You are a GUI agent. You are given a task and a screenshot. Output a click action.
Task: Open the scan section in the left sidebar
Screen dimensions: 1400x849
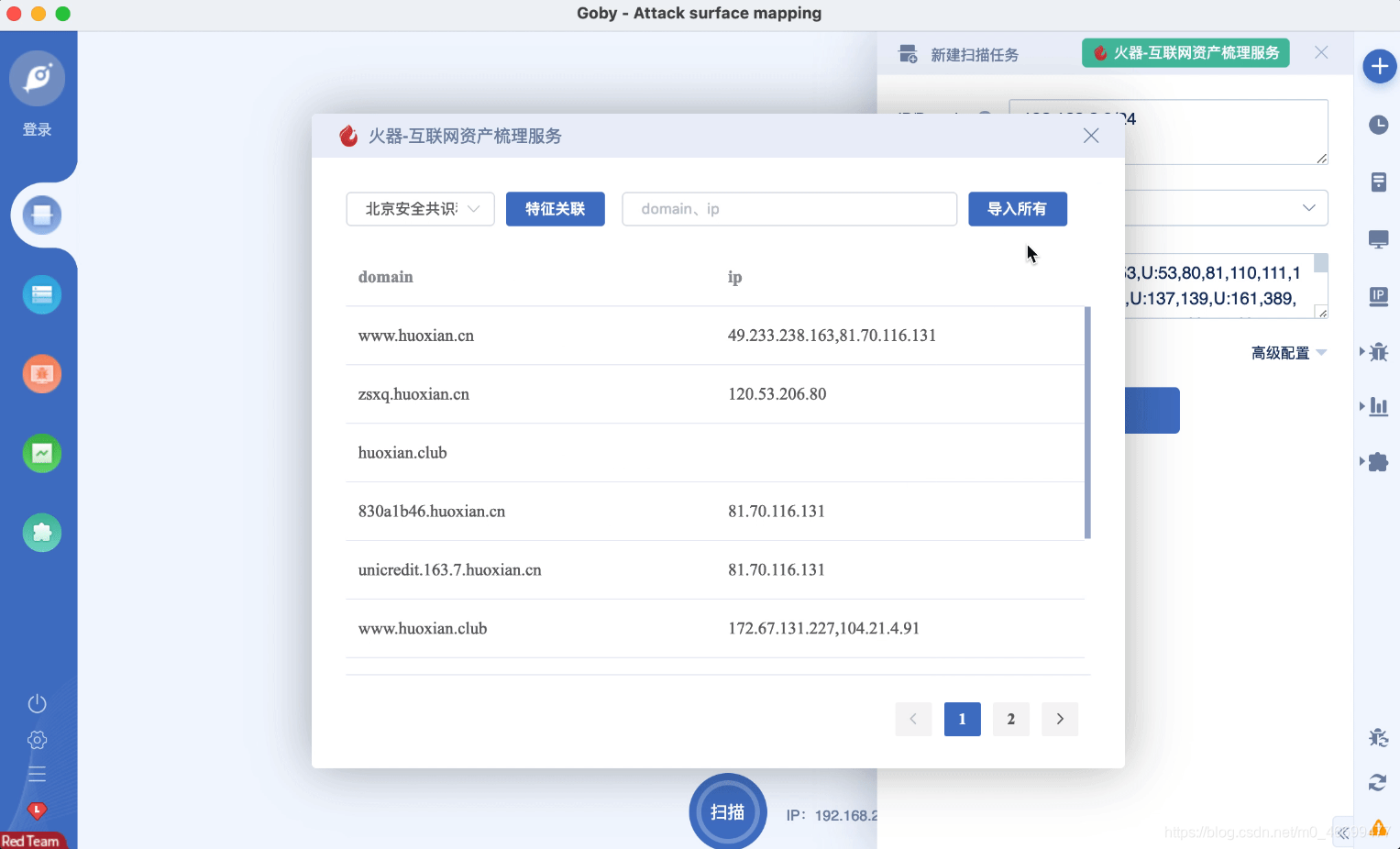pos(42,215)
